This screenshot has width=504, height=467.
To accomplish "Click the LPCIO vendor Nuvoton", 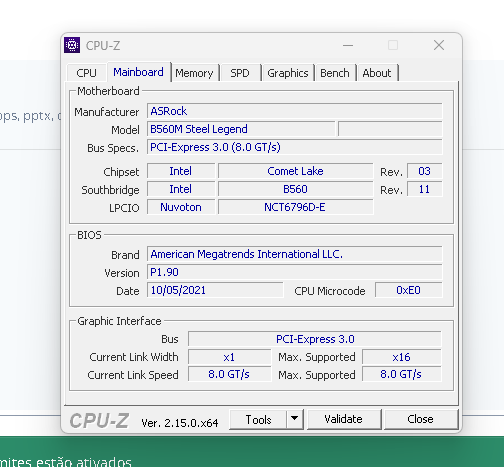I will (181, 207).
